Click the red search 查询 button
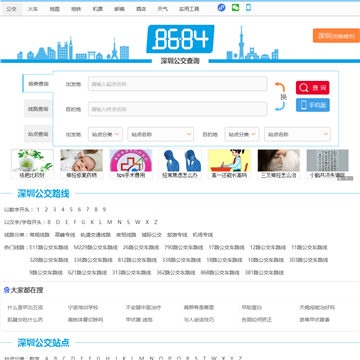The width and height of the screenshot is (360, 360). [x=313, y=88]
